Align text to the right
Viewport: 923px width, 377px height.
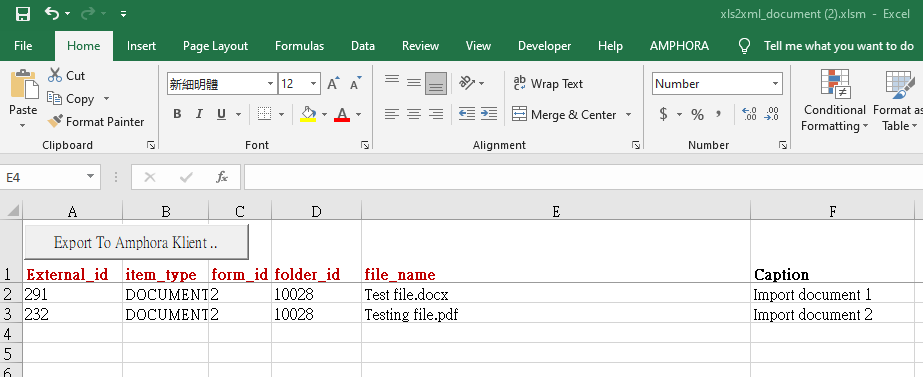coord(436,114)
